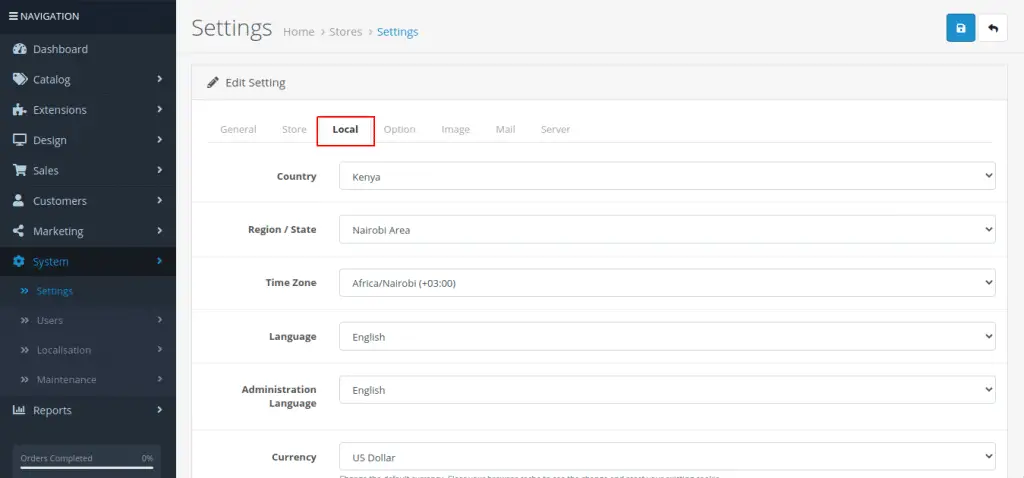
Task: Expand the Extensions menu arrow
Action: (159, 109)
